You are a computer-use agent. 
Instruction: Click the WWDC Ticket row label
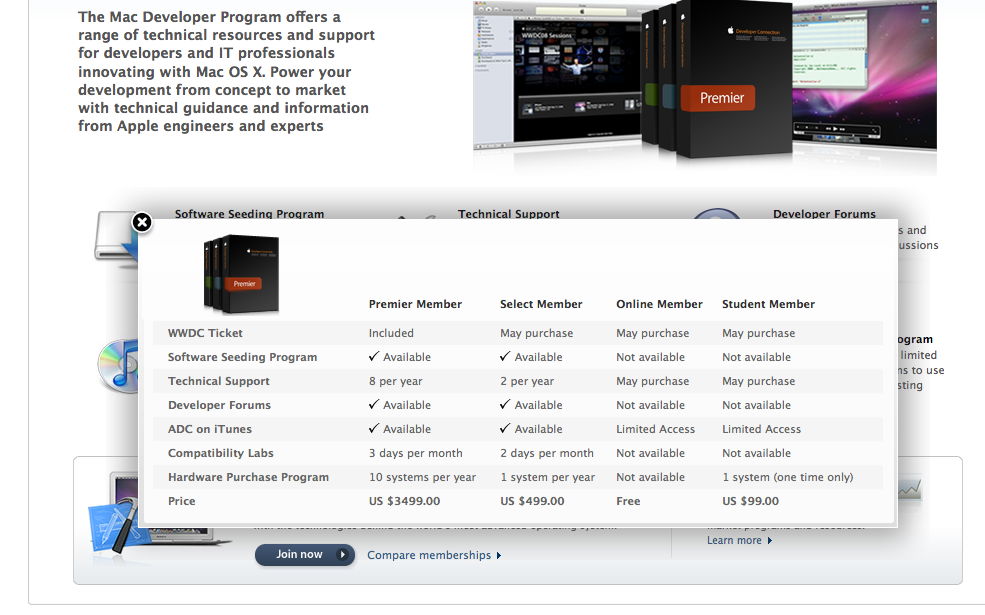tap(205, 333)
